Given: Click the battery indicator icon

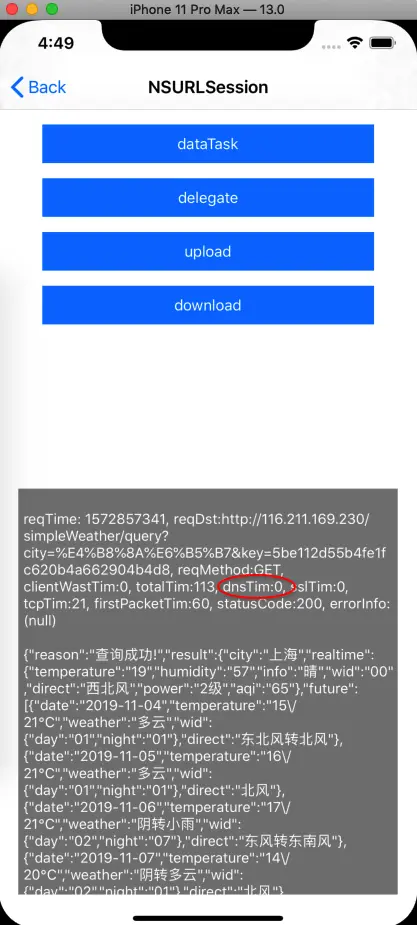Looking at the screenshot, I should (x=383, y=43).
